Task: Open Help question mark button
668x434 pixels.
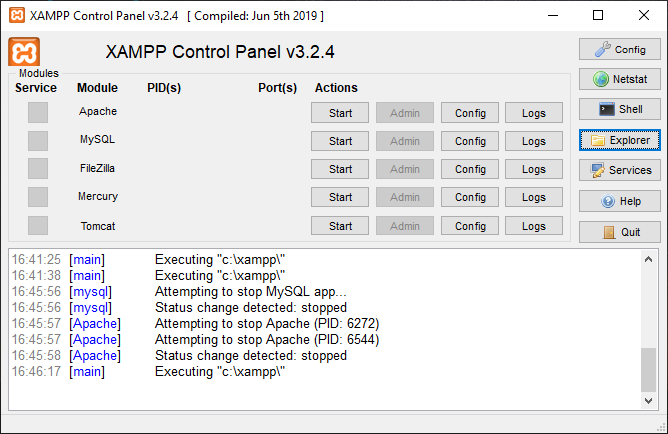Action: (619, 201)
